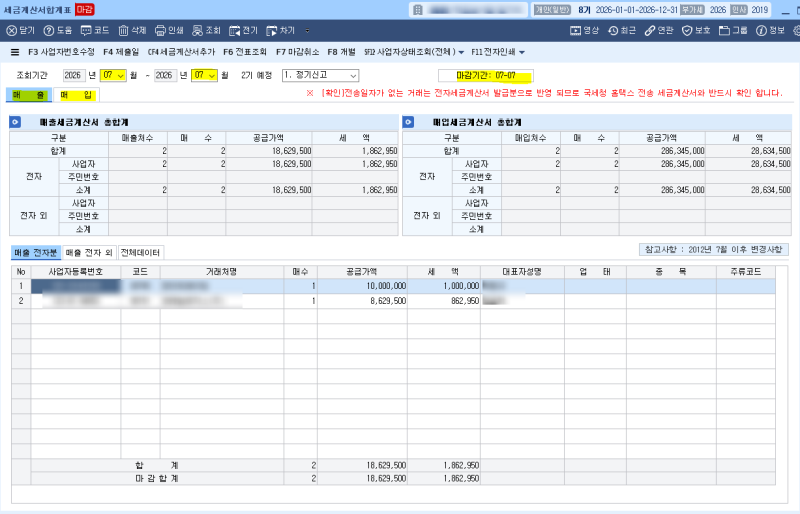
Task: Click the 종목 column header
Action: [x=671, y=272]
